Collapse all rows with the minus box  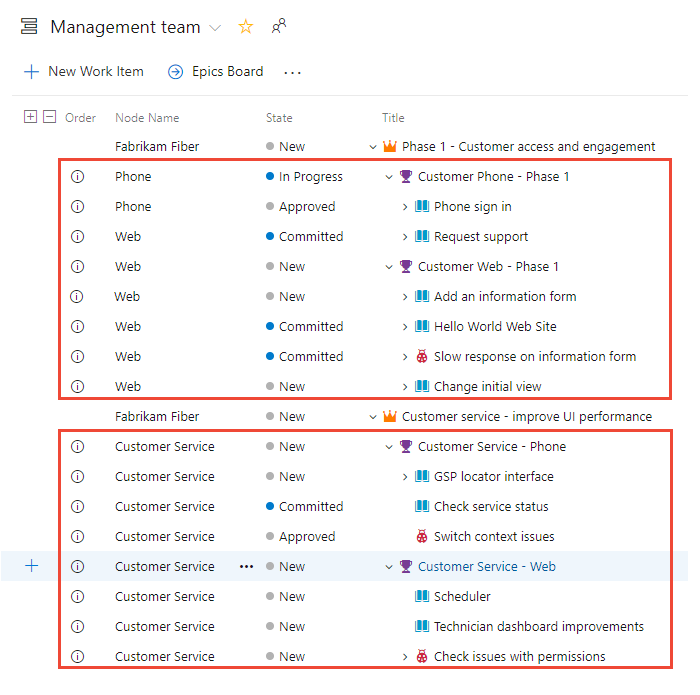(49, 117)
